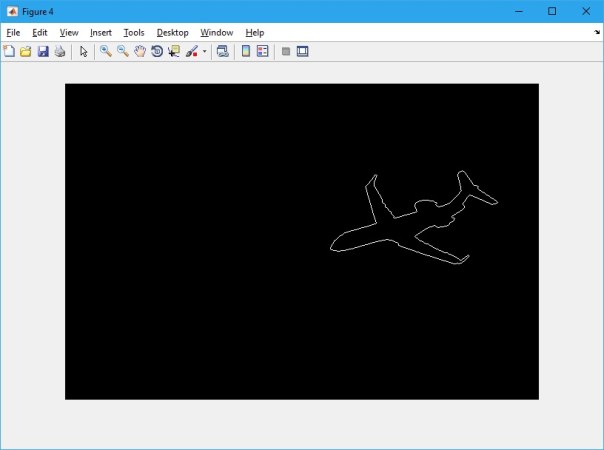The width and height of the screenshot is (604, 450).
Task: Enable the Rotate 3D tool
Action: (157, 51)
